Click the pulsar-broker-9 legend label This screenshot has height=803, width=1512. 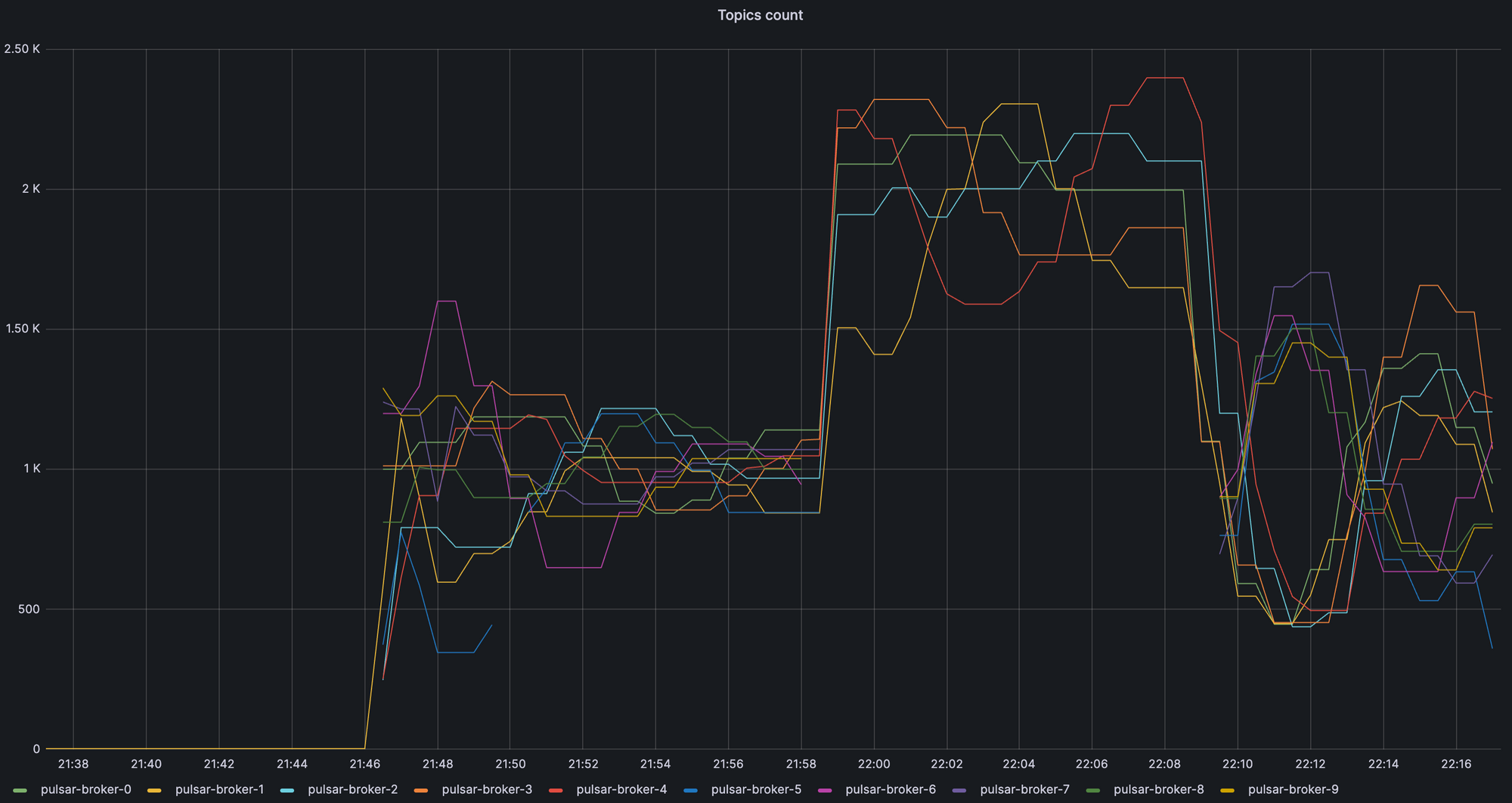[x=1294, y=789]
